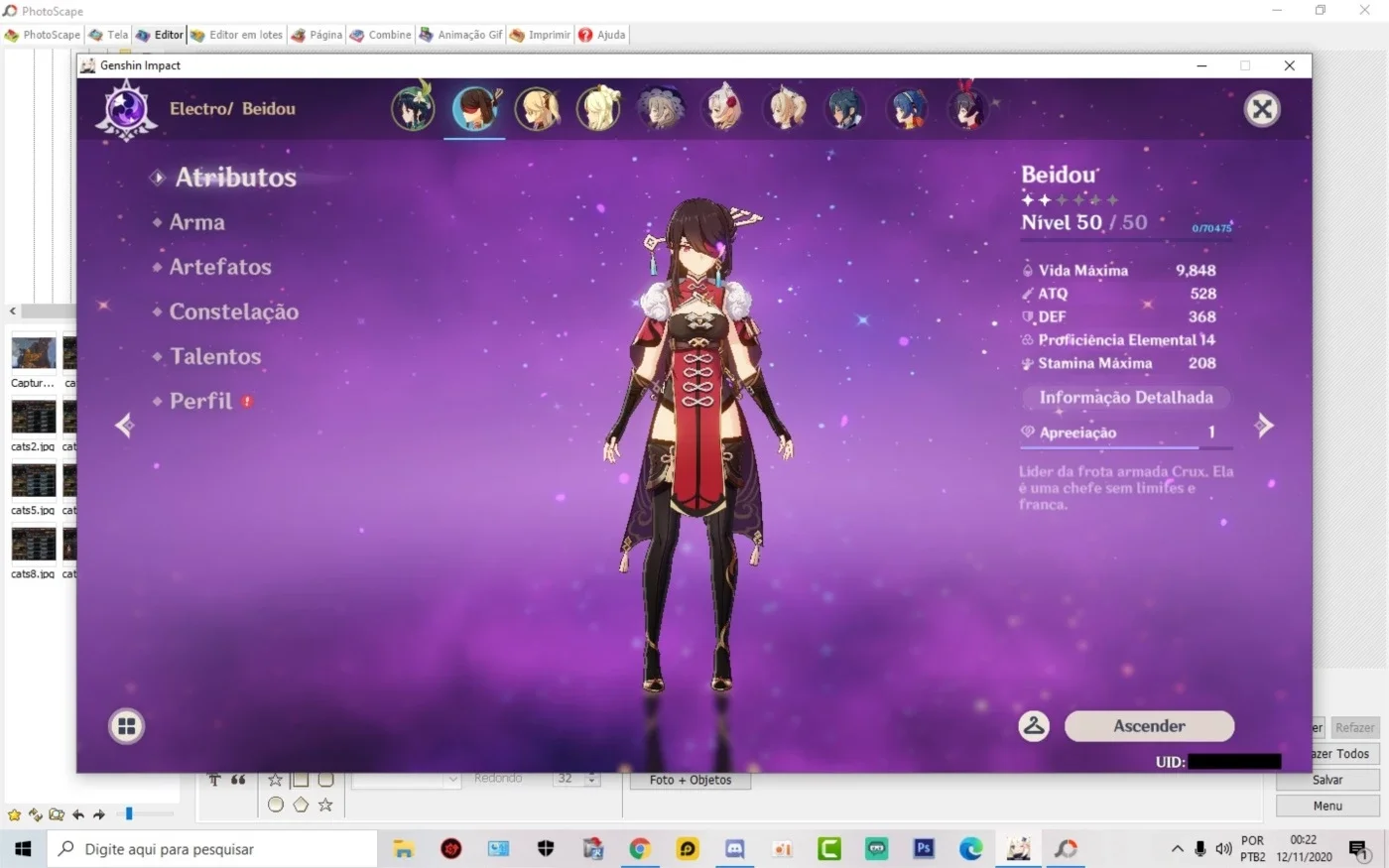Select the rounded rectangle shape tool
The width and height of the screenshot is (1389, 868).
(x=325, y=780)
